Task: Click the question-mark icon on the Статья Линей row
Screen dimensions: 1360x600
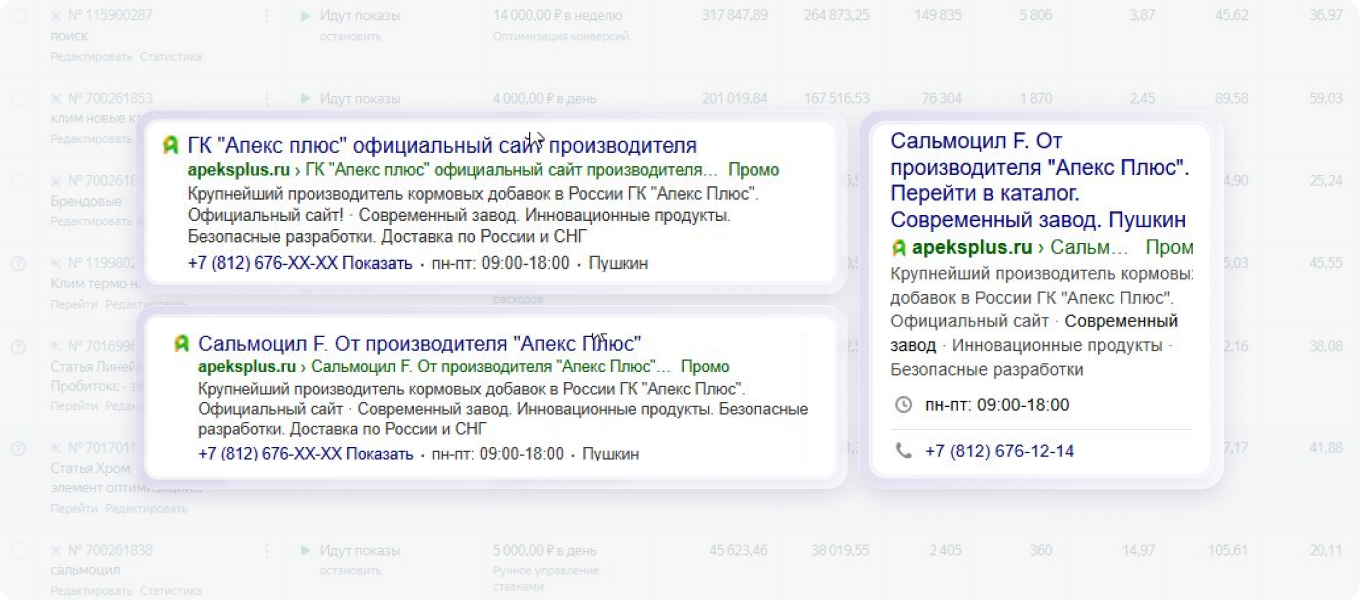Action: click(17, 347)
